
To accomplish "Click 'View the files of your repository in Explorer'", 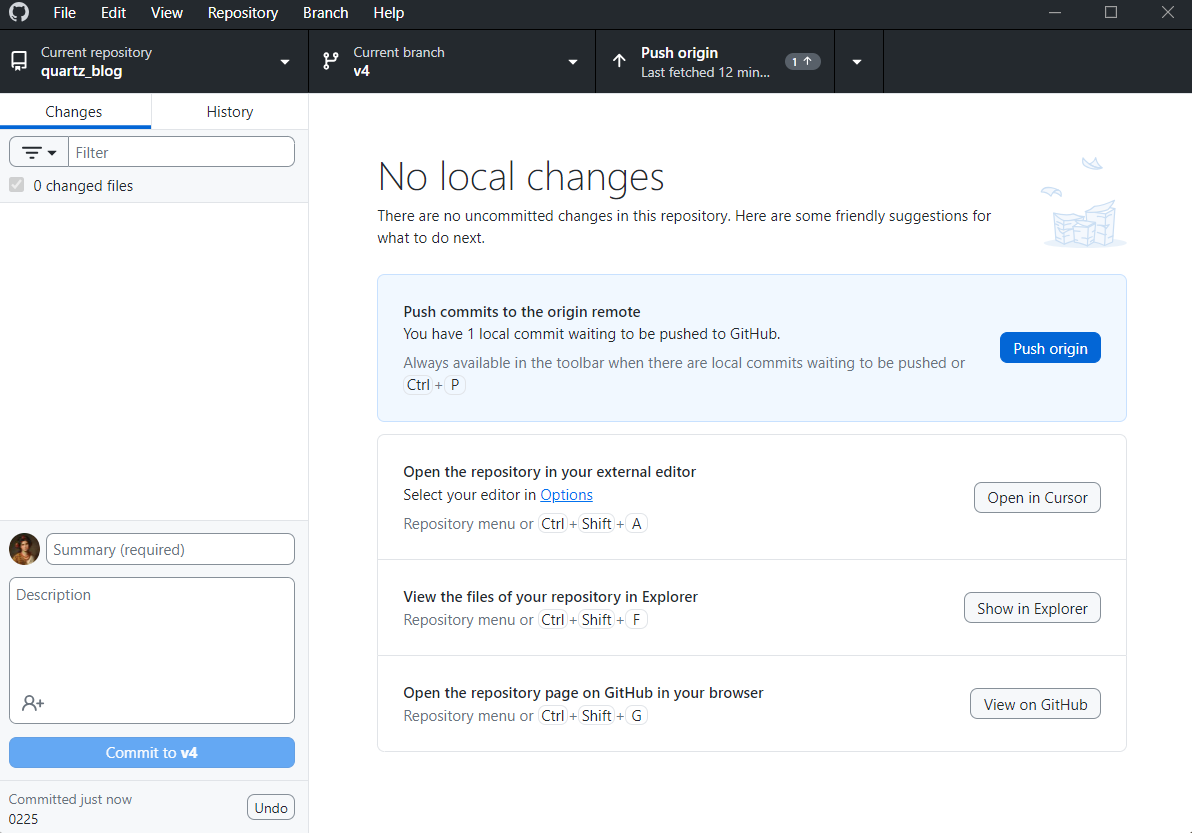I will pyautogui.click(x=550, y=597).
